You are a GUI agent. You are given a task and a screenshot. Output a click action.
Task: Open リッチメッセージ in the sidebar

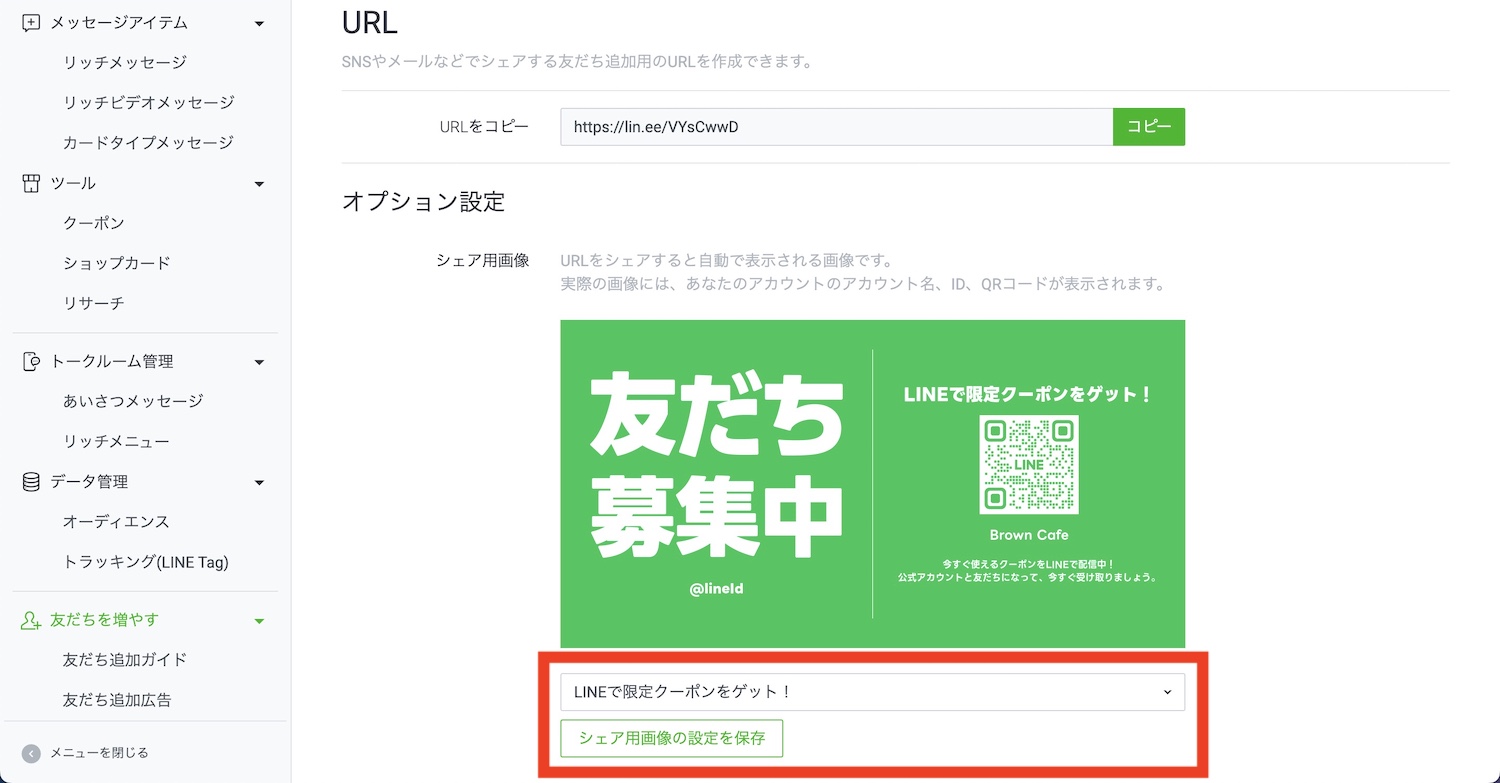pos(125,62)
